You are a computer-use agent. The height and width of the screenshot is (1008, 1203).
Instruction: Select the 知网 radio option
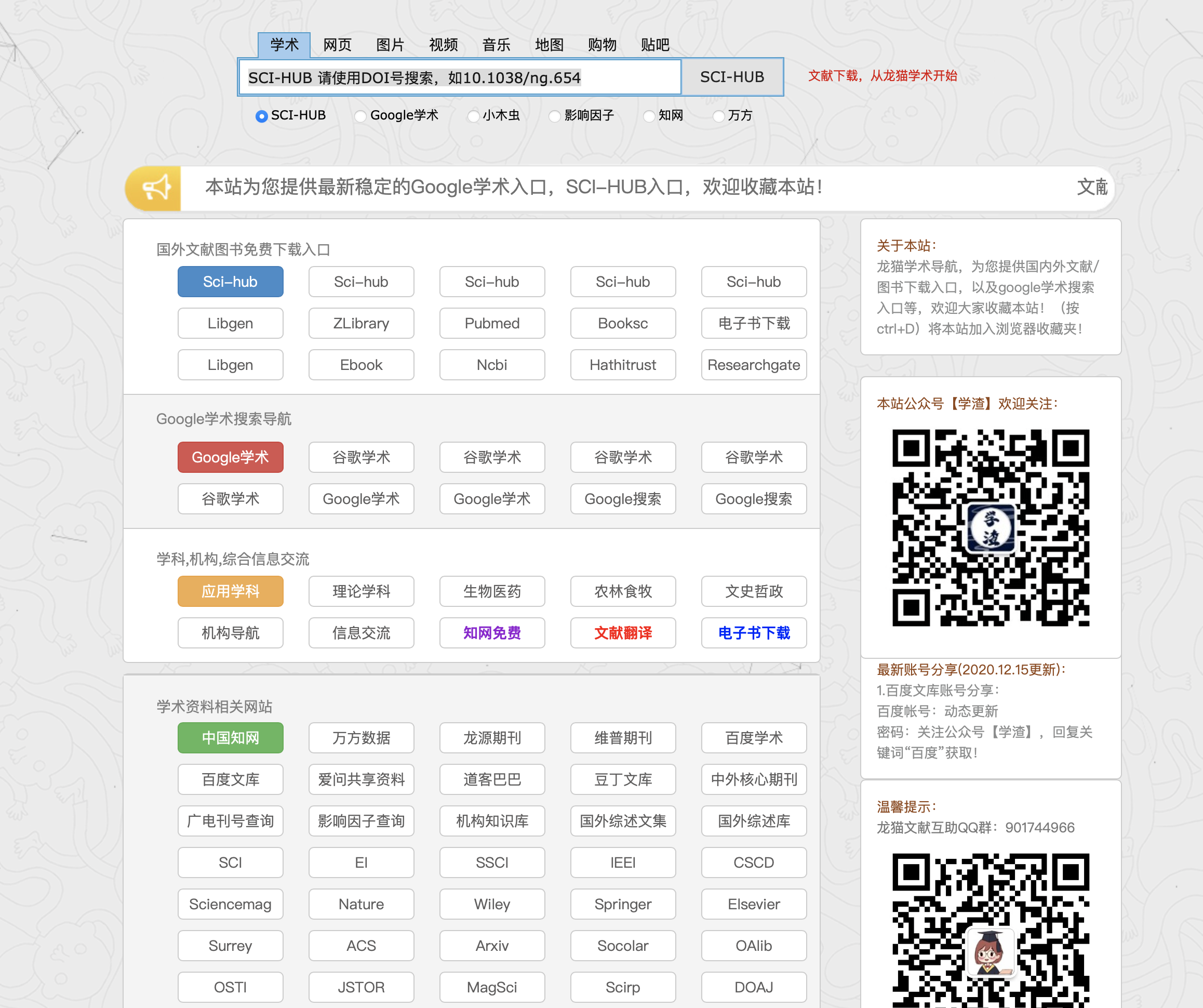coord(649,116)
